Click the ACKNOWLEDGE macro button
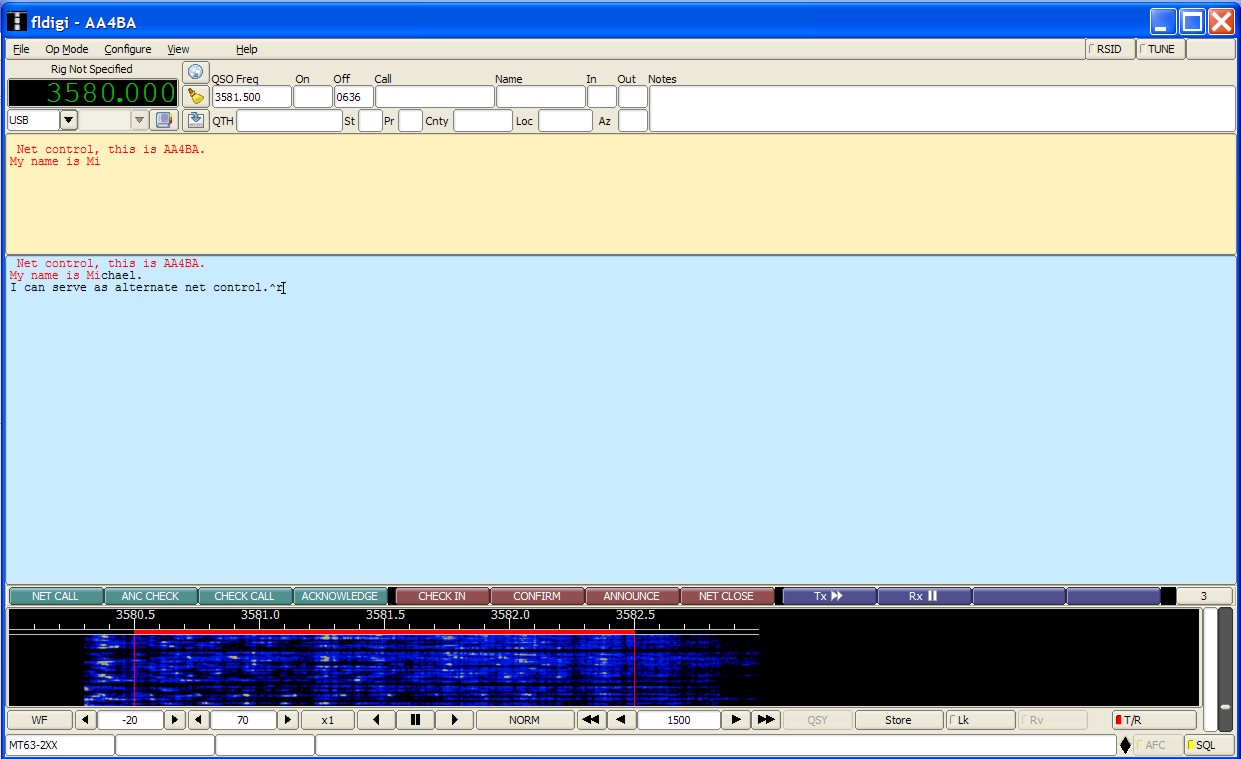 (340, 596)
